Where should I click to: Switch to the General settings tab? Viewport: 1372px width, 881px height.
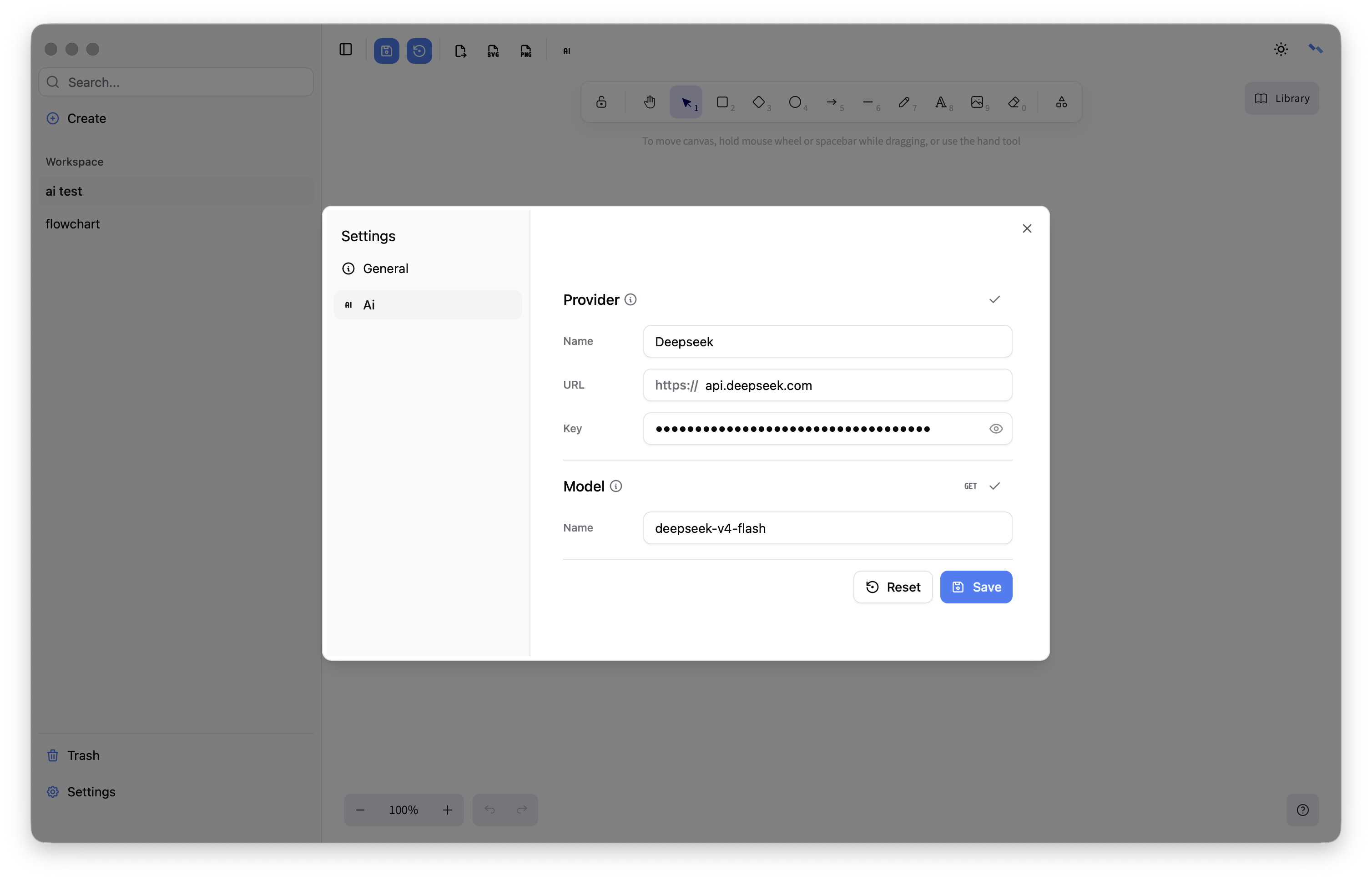point(428,268)
